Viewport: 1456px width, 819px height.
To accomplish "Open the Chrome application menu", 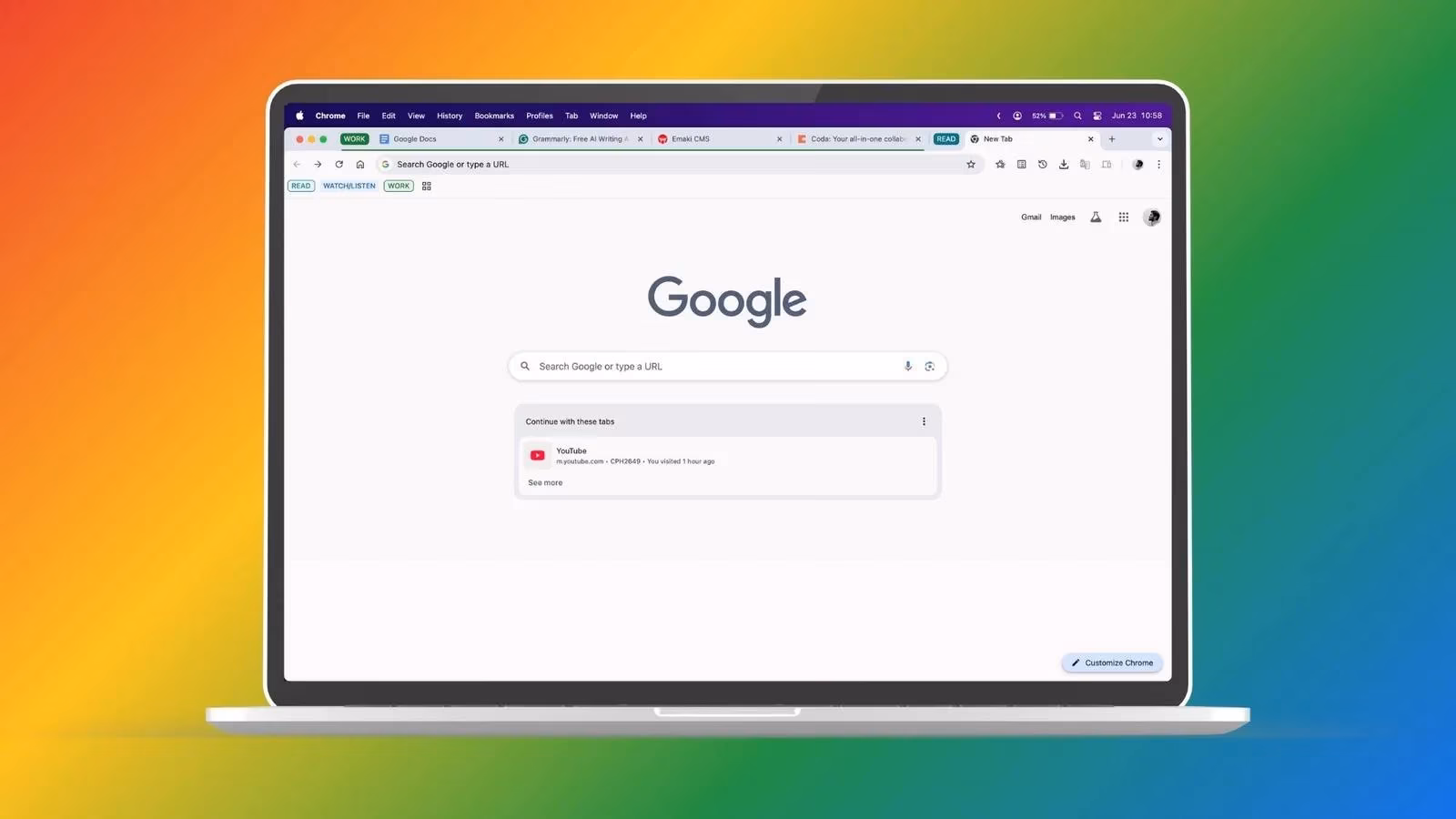I will 330,116.
